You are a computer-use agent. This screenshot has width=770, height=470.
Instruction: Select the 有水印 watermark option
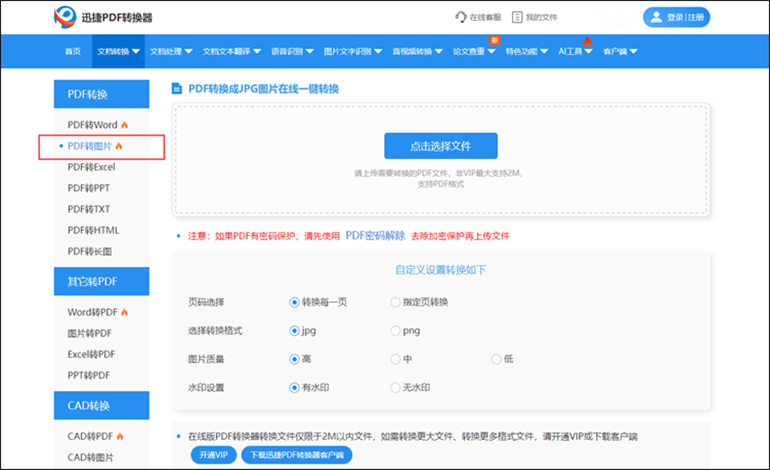(x=294, y=387)
